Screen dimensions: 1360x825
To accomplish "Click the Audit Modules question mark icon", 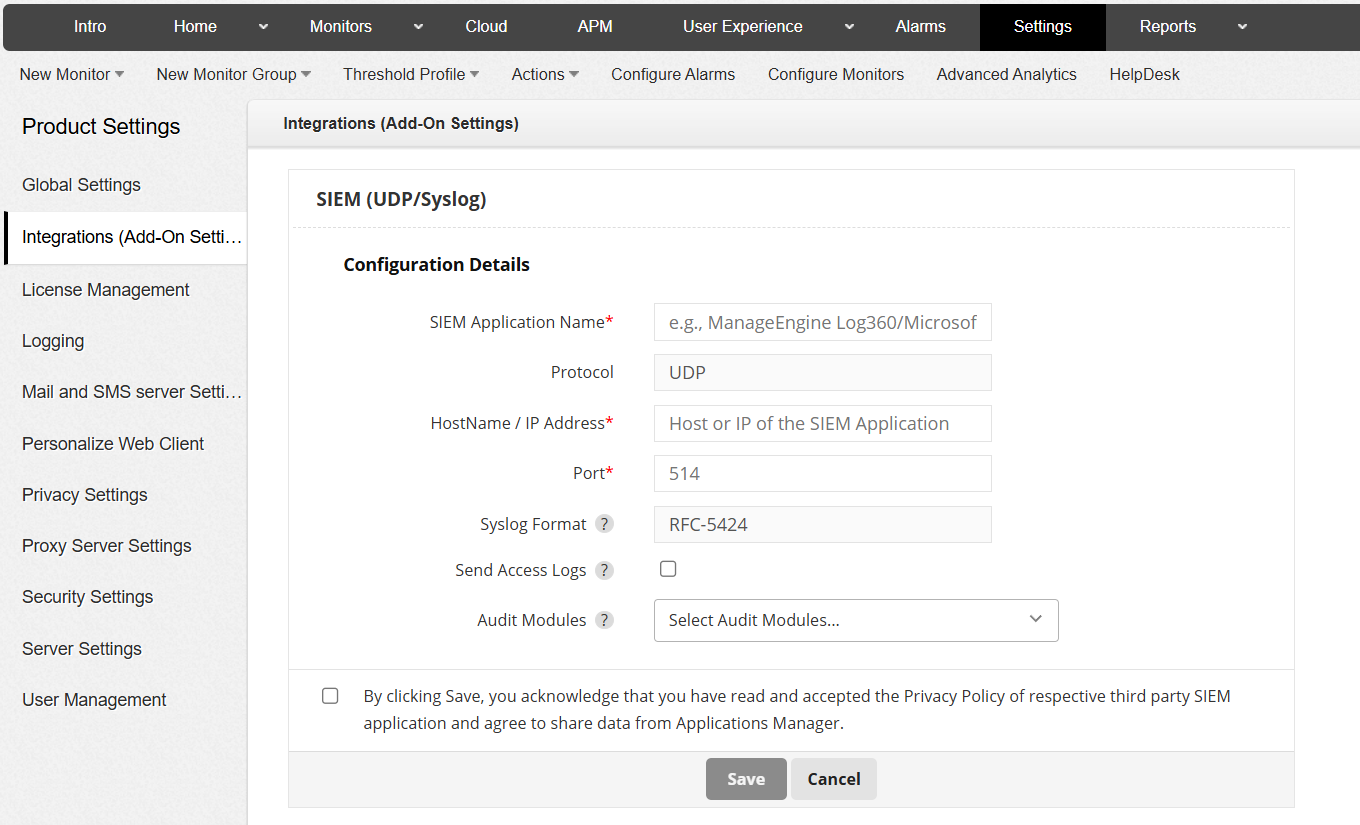I will [x=604, y=619].
